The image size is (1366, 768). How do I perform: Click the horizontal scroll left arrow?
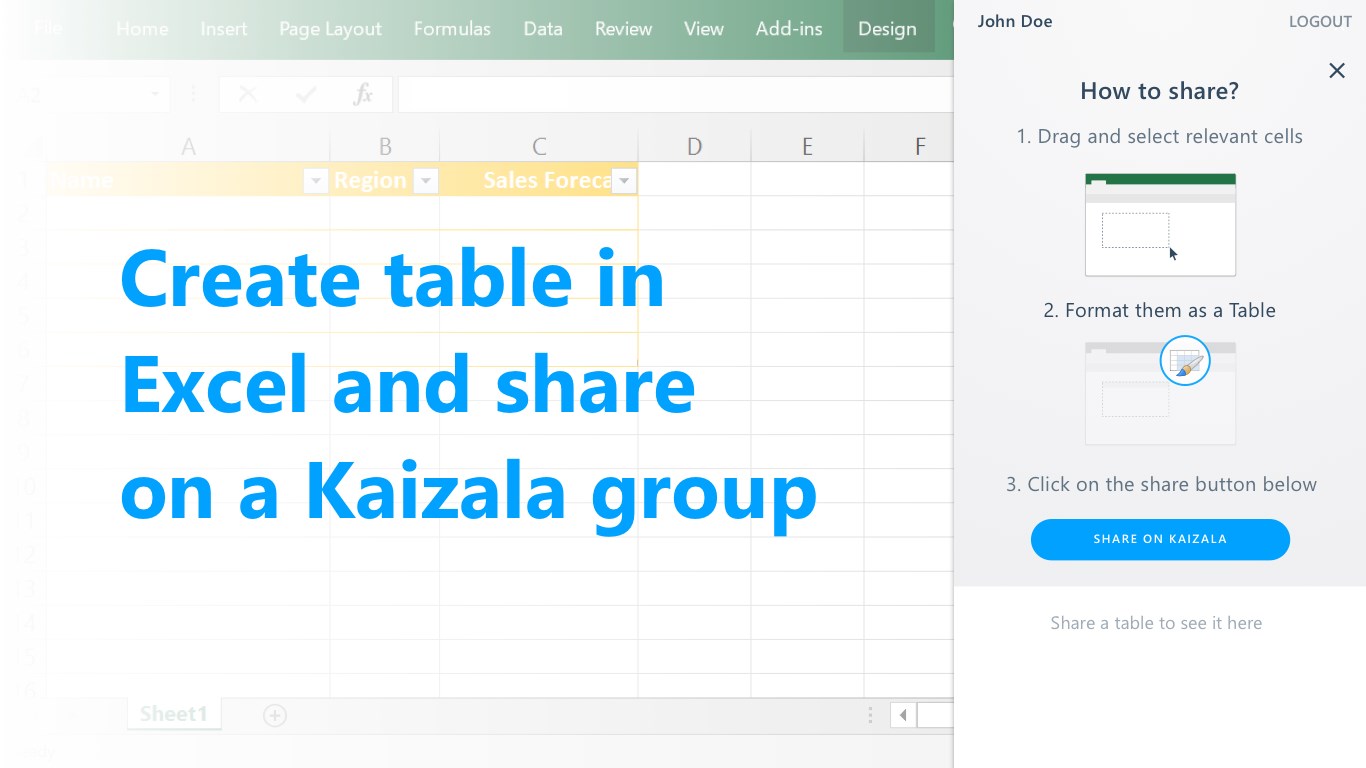pyautogui.click(x=903, y=715)
